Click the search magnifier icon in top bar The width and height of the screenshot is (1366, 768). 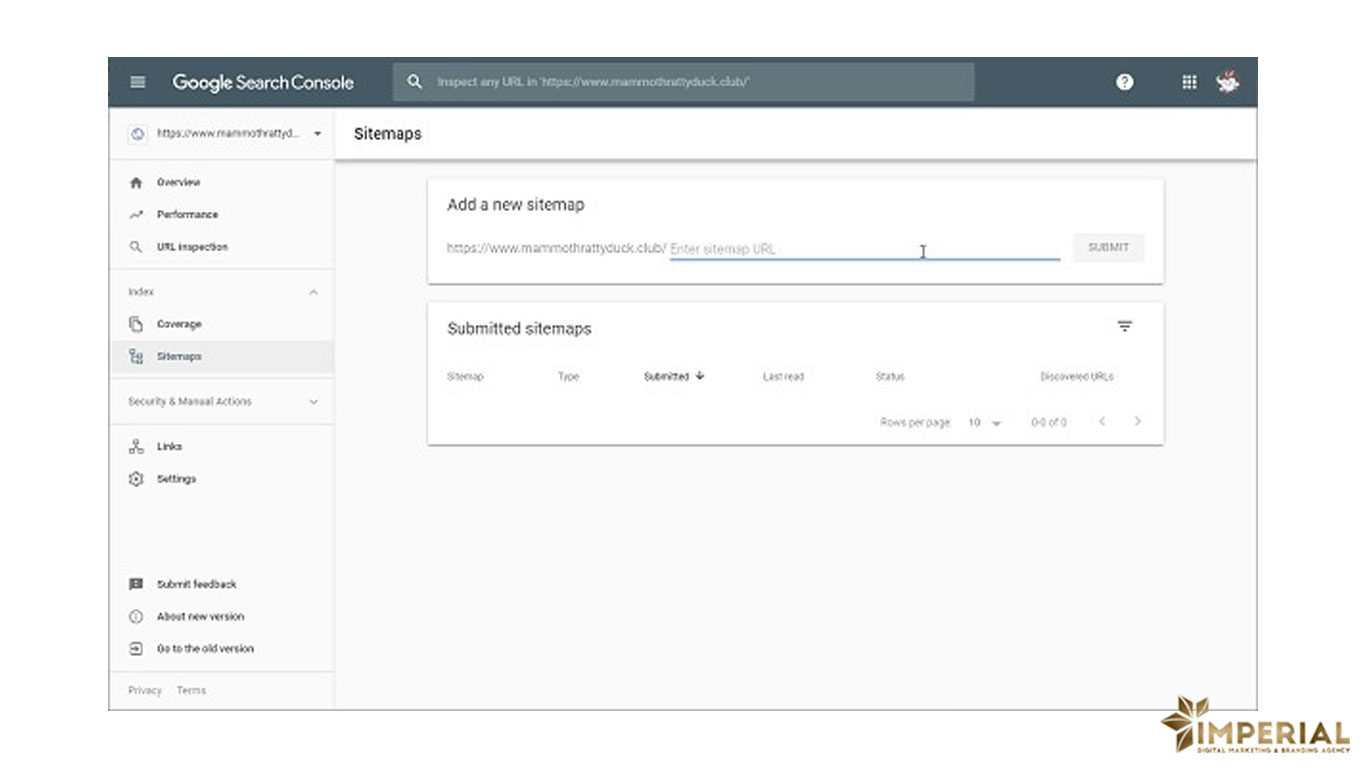pyautogui.click(x=415, y=82)
